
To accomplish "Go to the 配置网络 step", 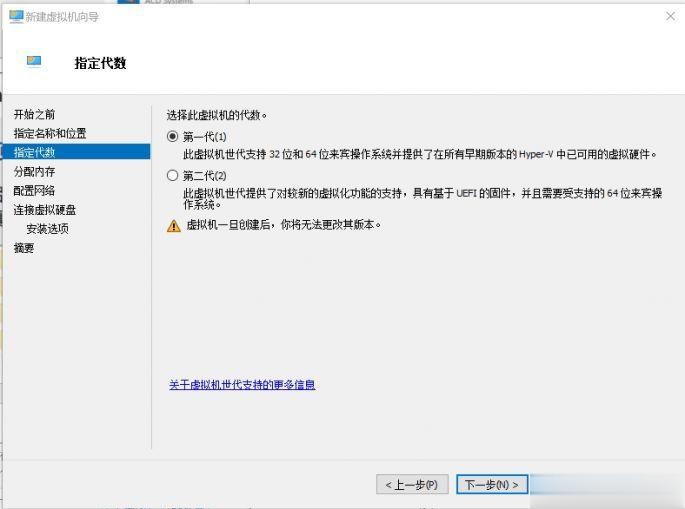I will [34, 190].
